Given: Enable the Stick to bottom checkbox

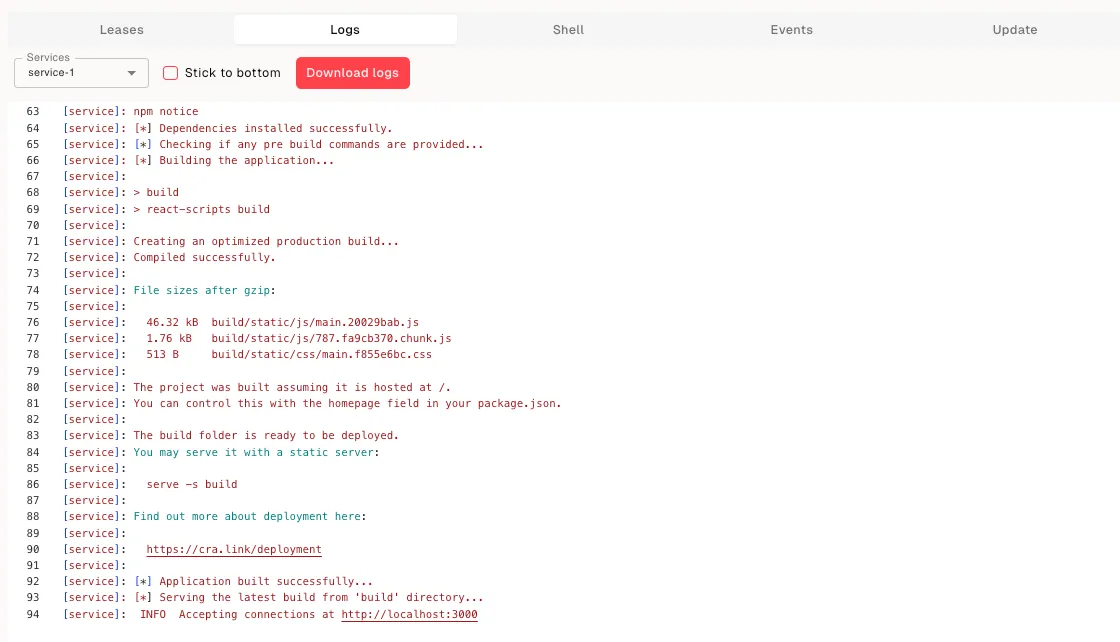Looking at the screenshot, I should (171, 73).
